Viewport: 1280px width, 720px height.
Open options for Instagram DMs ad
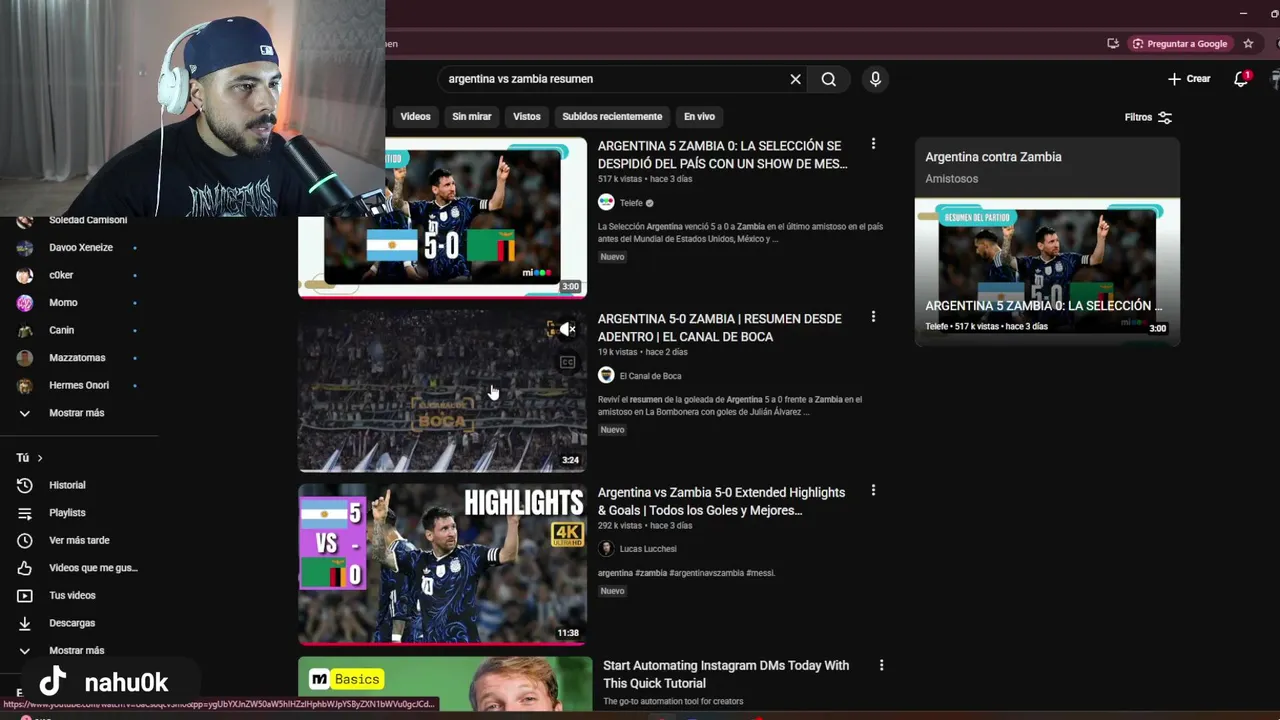click(881, 664)
